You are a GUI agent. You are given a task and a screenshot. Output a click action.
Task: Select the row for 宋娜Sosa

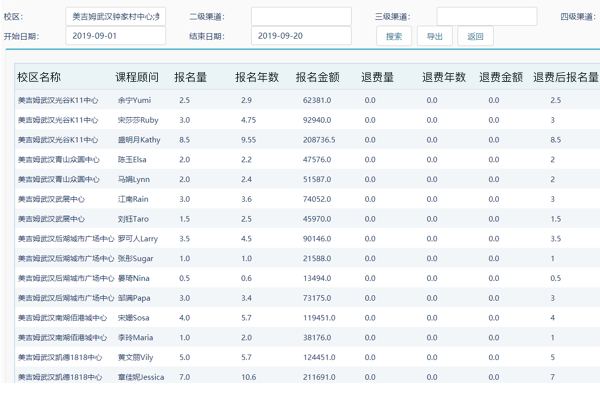(x=300, y=318)
